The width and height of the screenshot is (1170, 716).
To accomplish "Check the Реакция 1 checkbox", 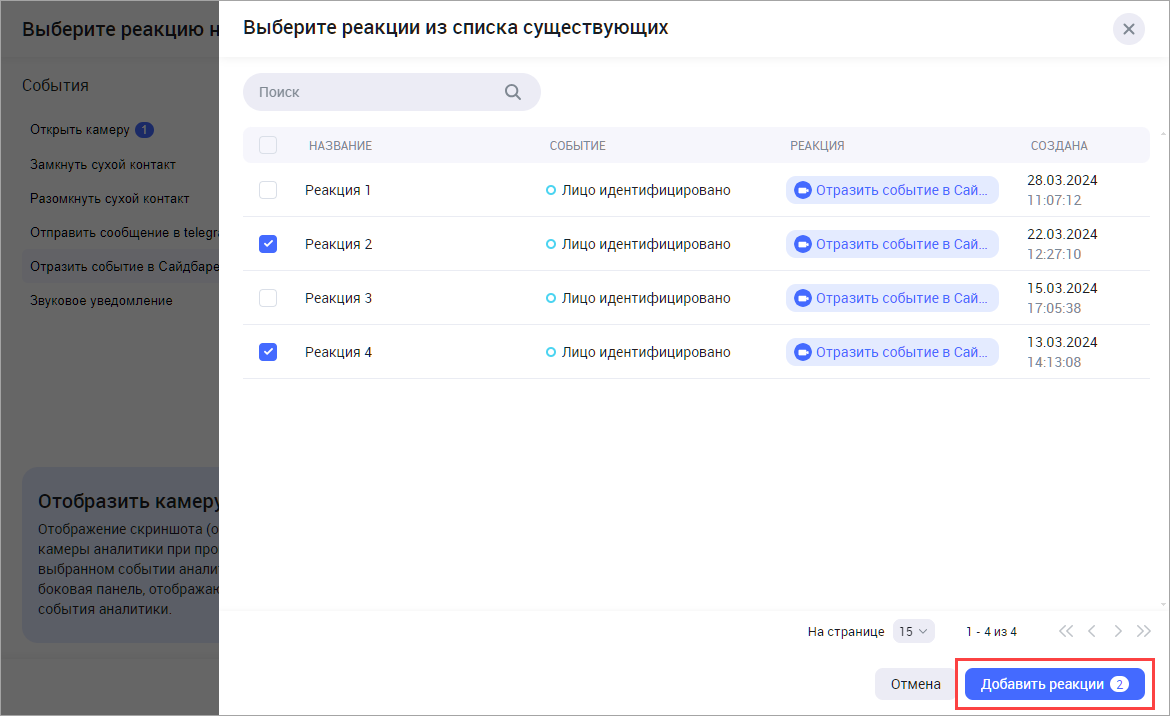I will click(x=268, y=190).
